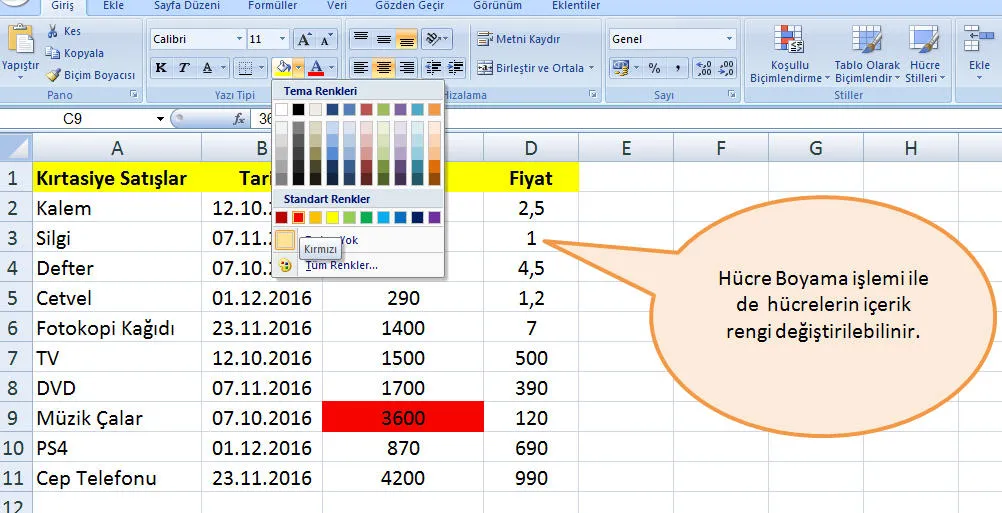Image resolution: width=1002 pixels, height=513 pixels.
Task: Toggle bold with the K button
Action: (161, 68)
